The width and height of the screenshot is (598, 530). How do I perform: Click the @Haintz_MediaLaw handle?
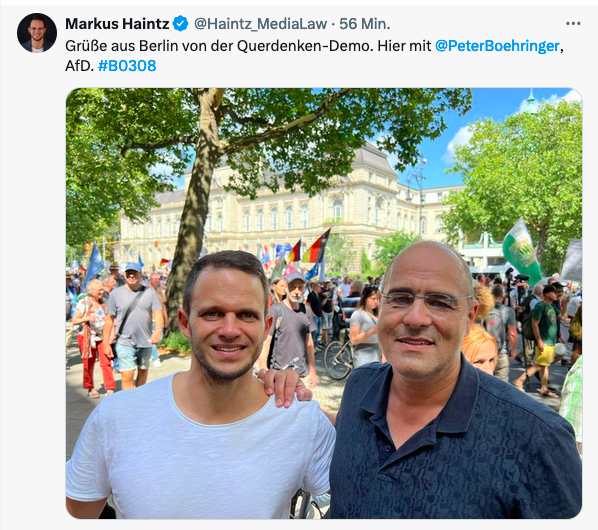point(260,24)
